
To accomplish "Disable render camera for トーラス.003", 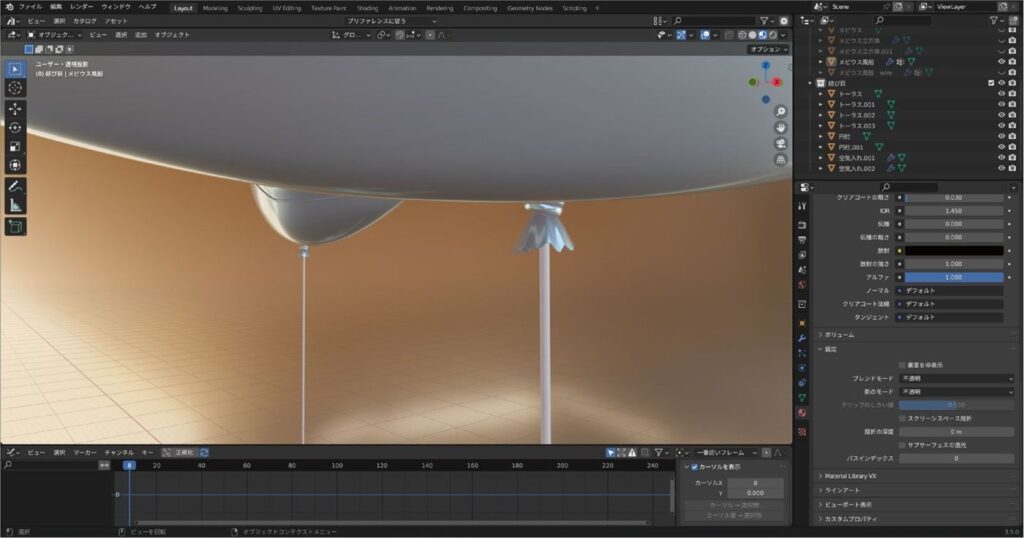I will (1012, 125).
